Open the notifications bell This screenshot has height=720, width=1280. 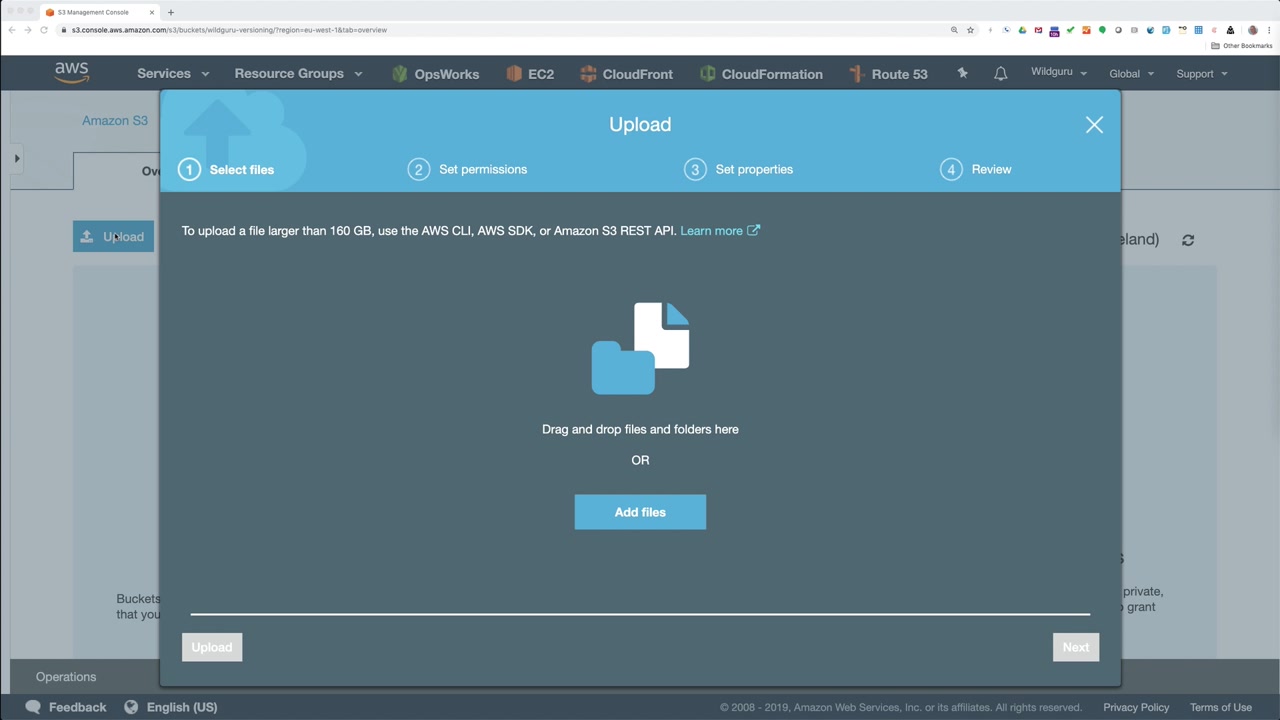1000,74
